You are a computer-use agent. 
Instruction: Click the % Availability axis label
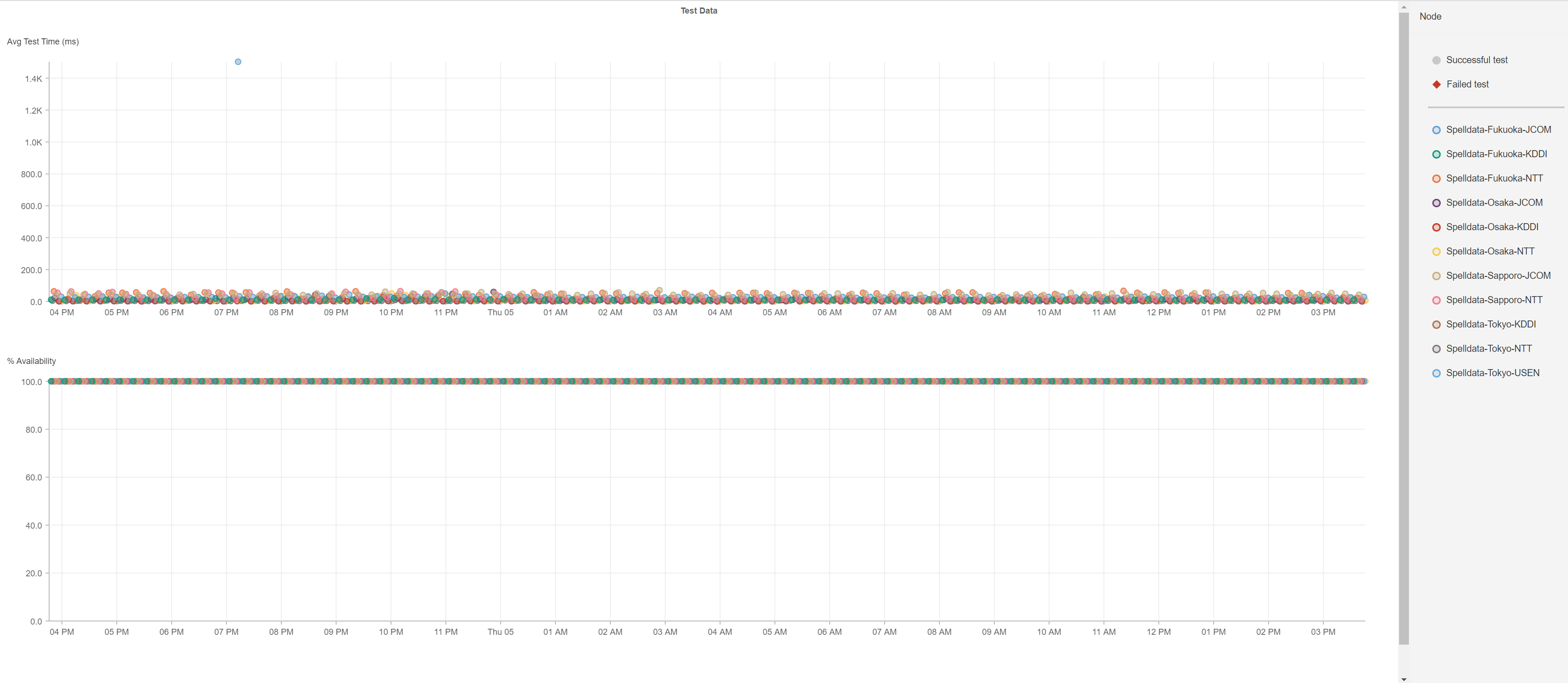[31, 361]
